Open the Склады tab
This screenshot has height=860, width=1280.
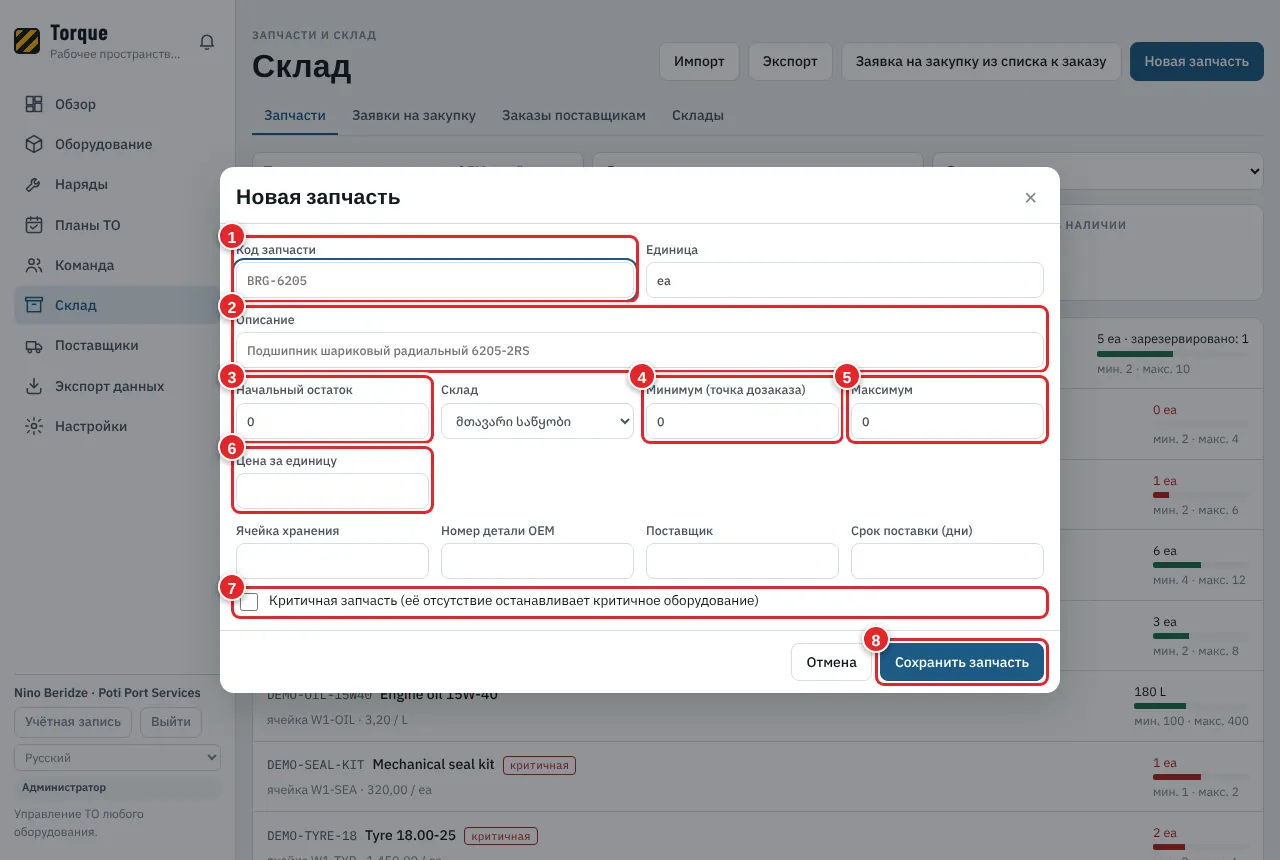pos(698,115)
